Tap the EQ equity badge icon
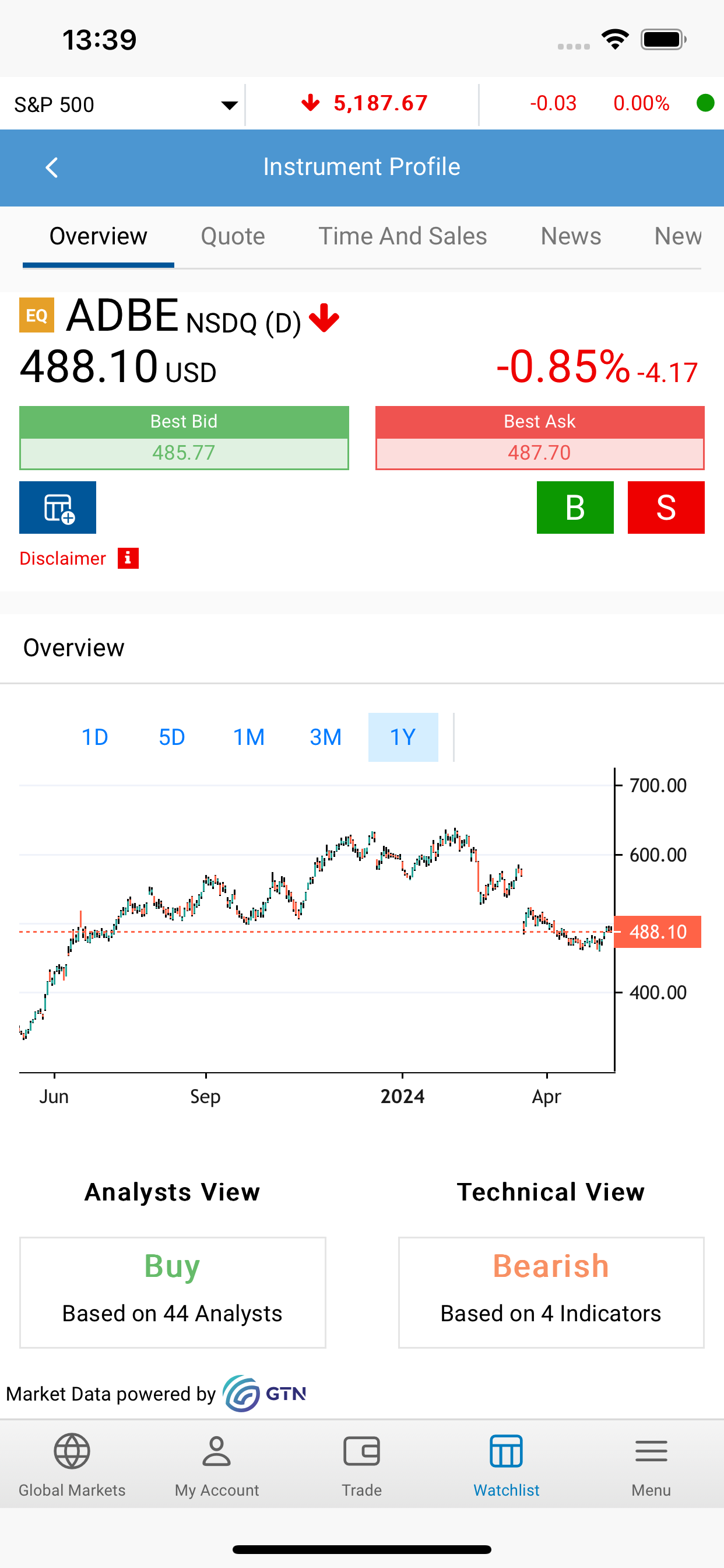The height and width of the screenshot is (1568, 724). 37,316
